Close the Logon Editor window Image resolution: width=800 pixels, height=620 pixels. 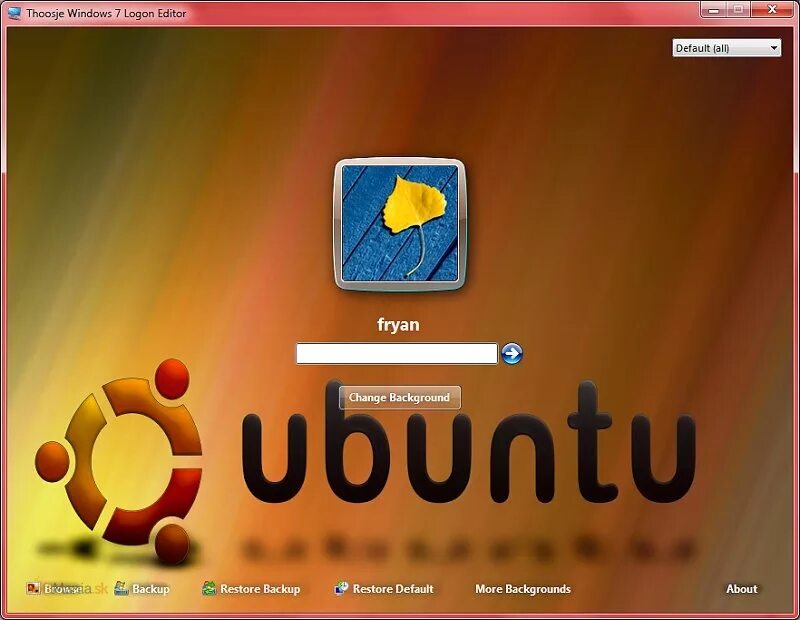(772, 10)
